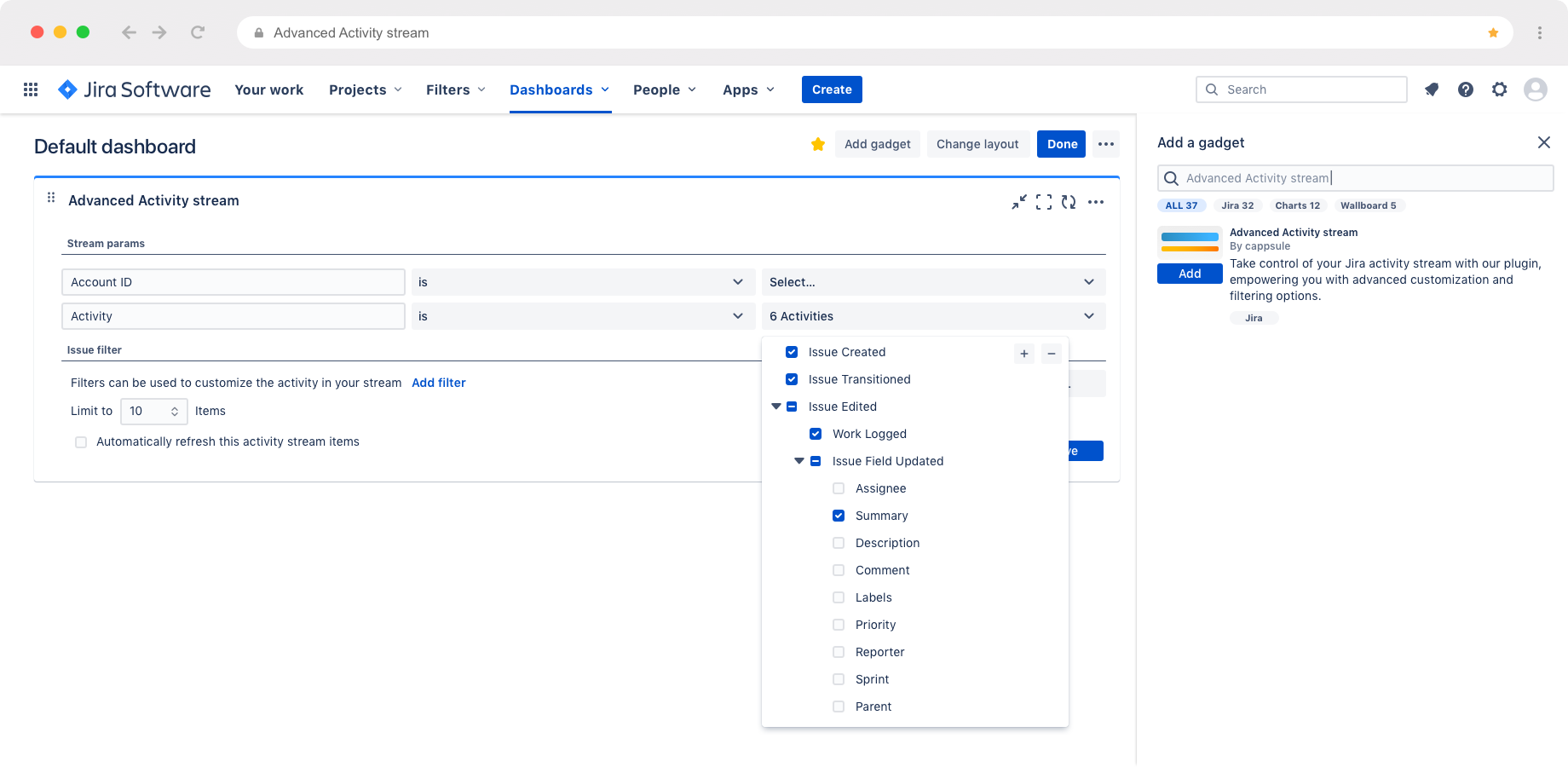This screenshot has width=1568, height=767.
Task: Click the Create button
Action: pos(832,89)
